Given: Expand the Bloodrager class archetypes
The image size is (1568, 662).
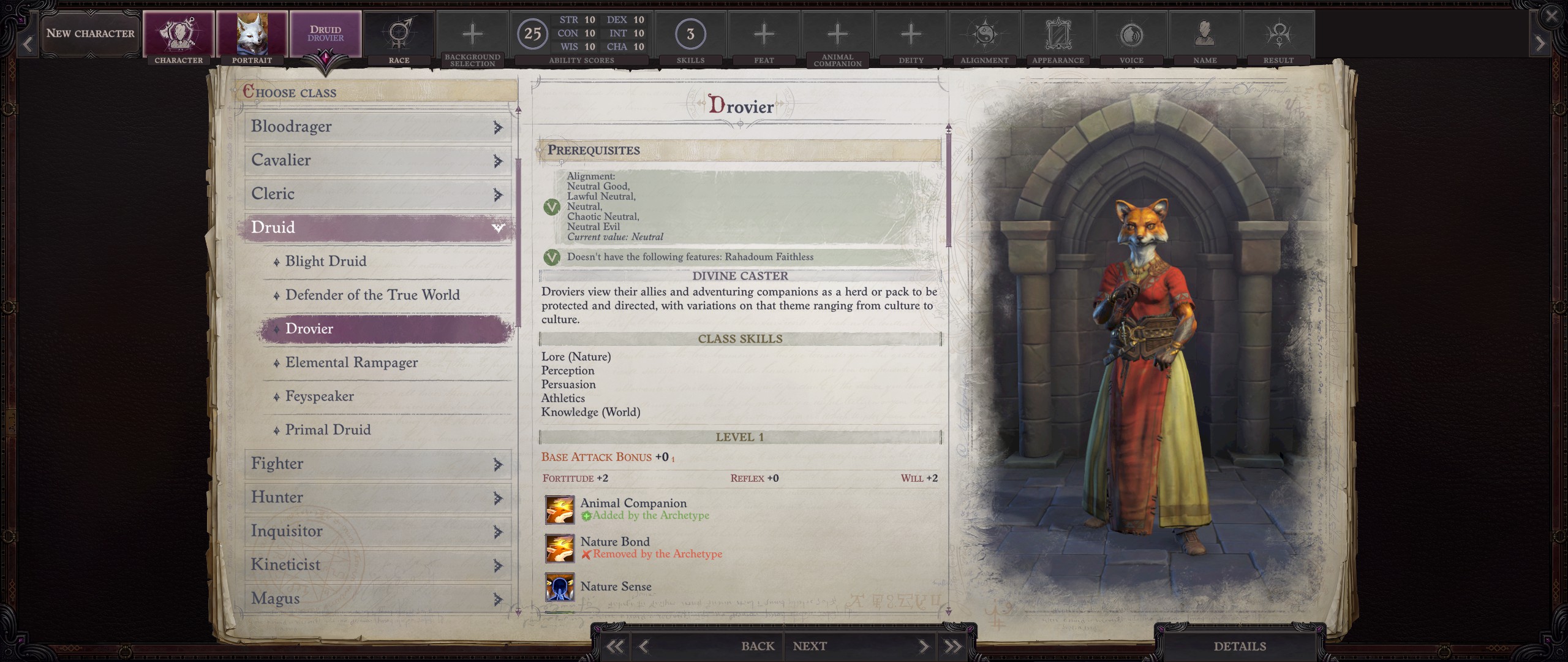Looking at the screenshot, I should click(498, 127).
